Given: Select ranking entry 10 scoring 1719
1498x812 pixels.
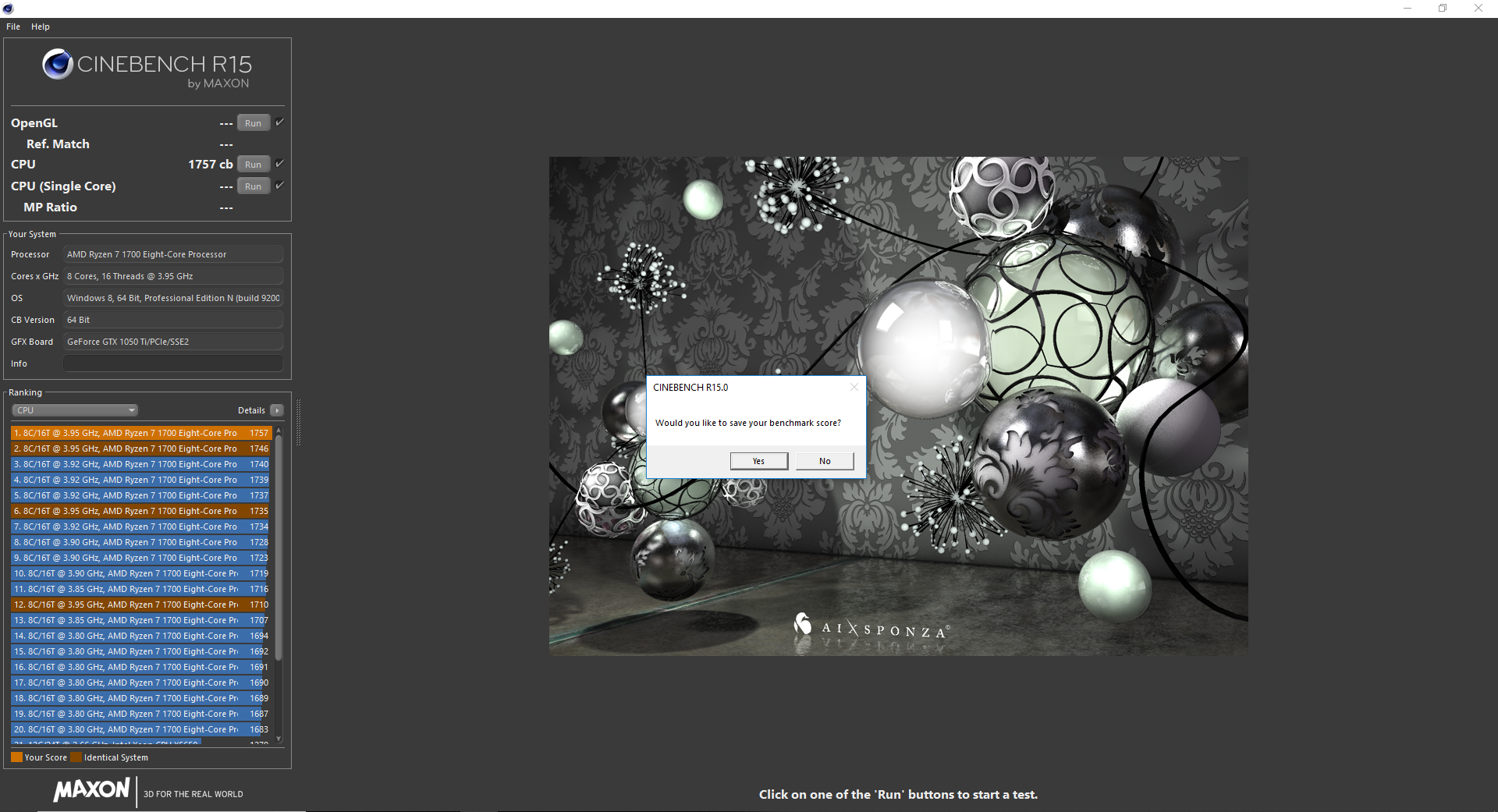Looking at the screenshot, I should pos(140,573).
